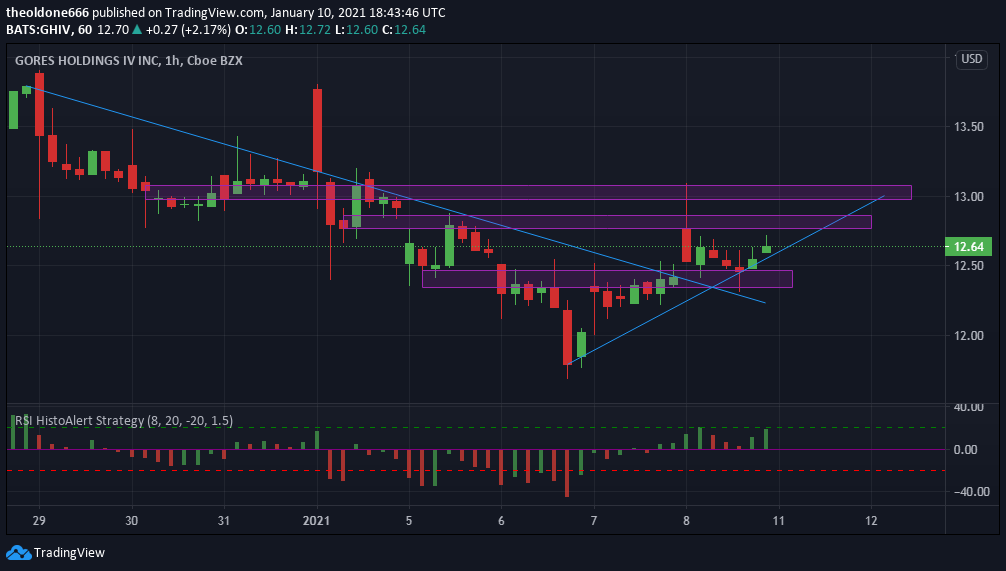Click the RSI HistoAlert Strategy indicator label

[124, 421]
